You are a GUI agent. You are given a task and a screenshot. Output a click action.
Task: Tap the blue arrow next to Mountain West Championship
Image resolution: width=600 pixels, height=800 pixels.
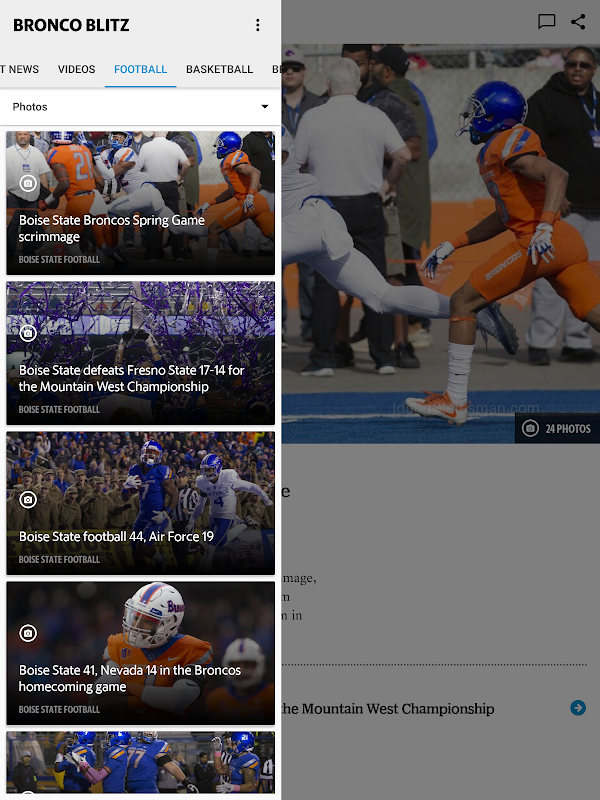pyautogui.click(x=578, y=708)
